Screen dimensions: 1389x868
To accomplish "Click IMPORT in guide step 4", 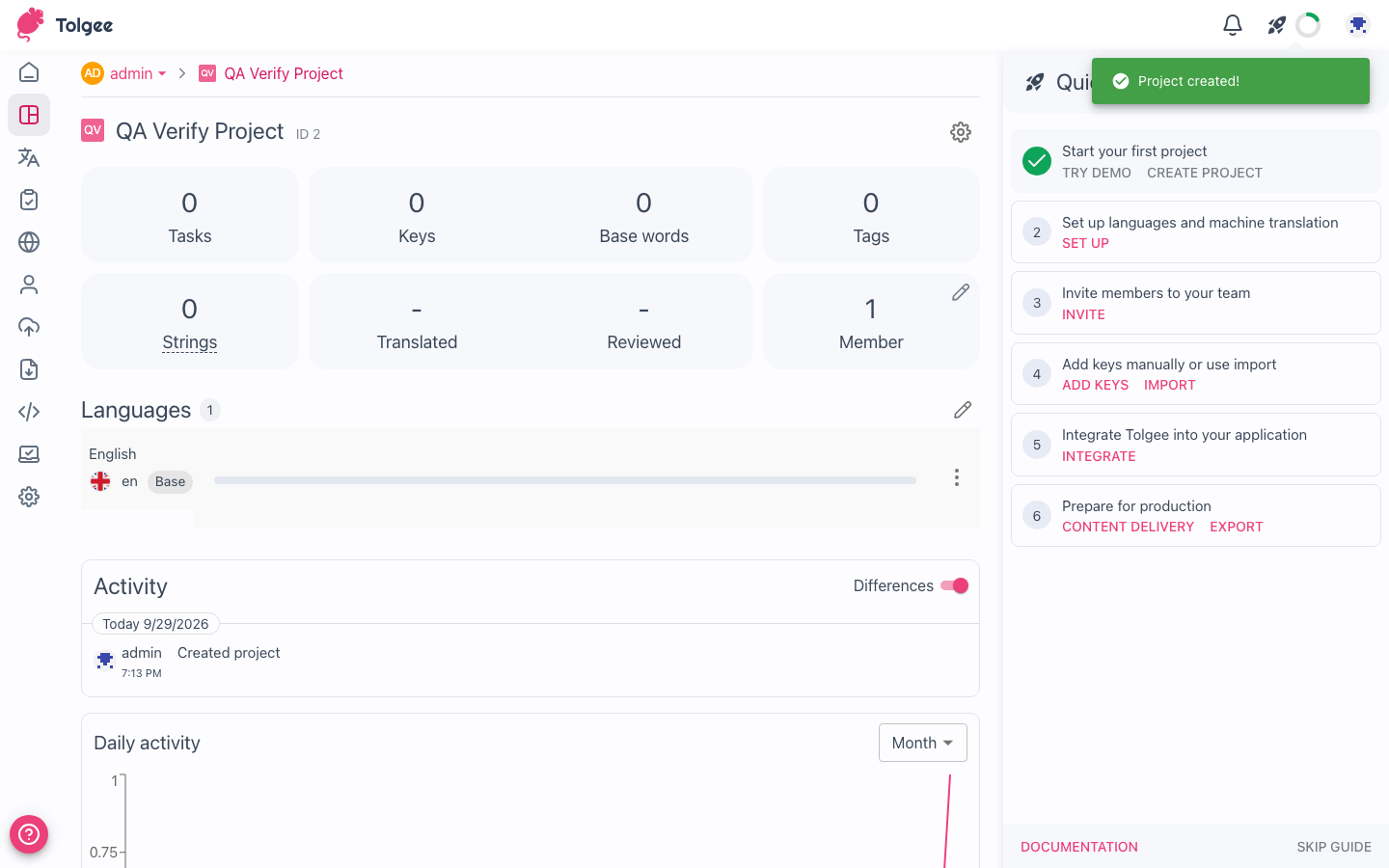I will 1170,385.
